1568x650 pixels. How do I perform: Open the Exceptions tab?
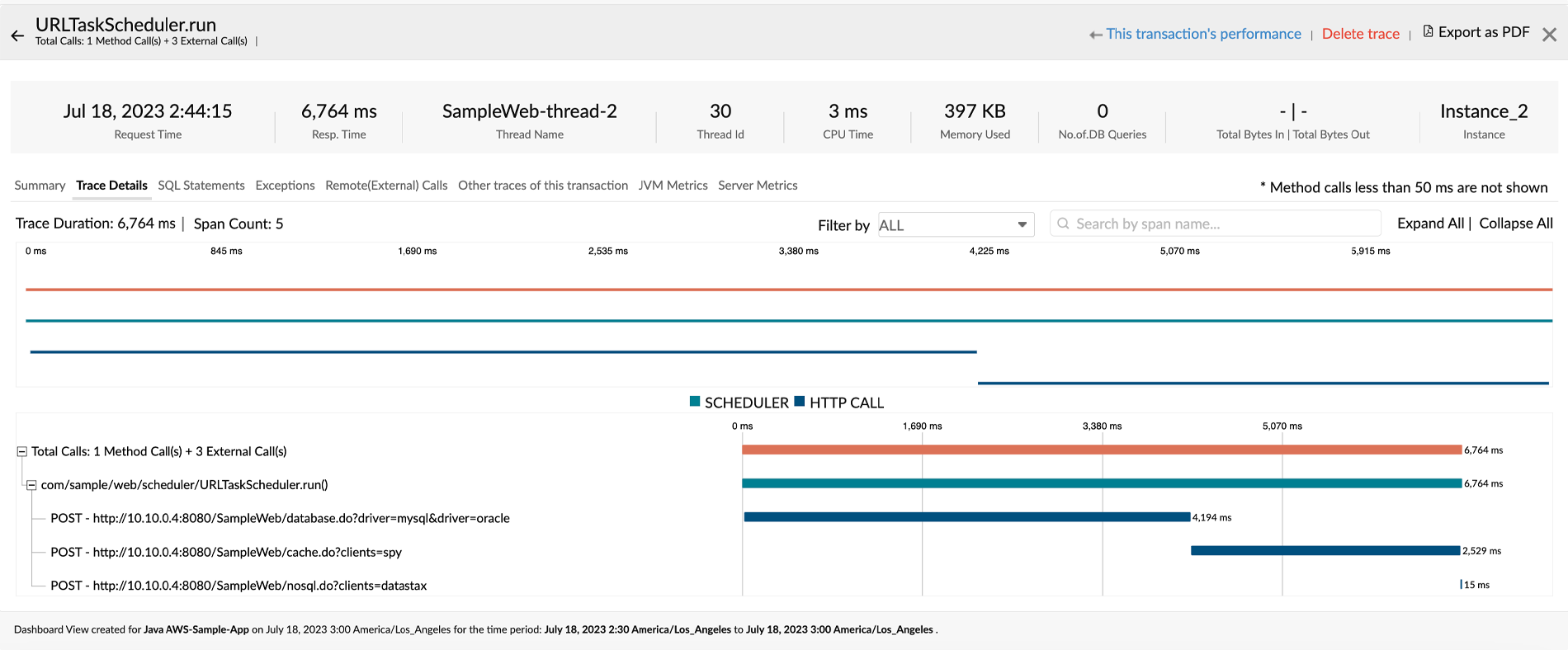coord(285,186)
